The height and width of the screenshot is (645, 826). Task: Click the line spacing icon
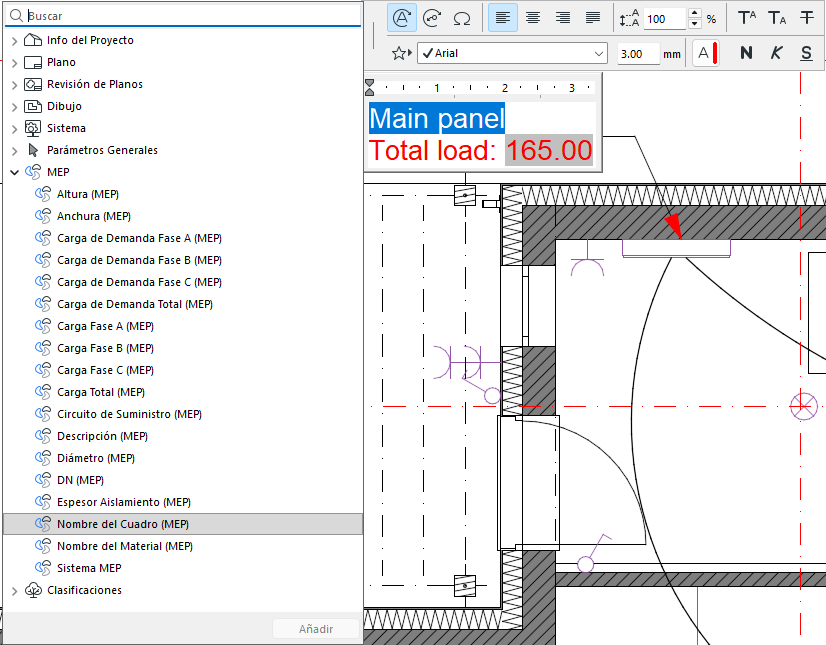[x=630, y=19]
